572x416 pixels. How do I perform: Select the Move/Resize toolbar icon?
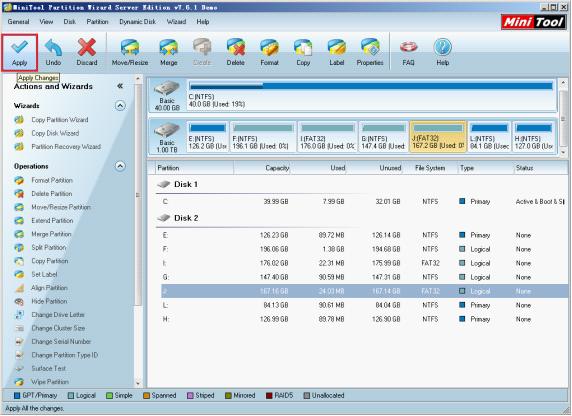[130, 47]
